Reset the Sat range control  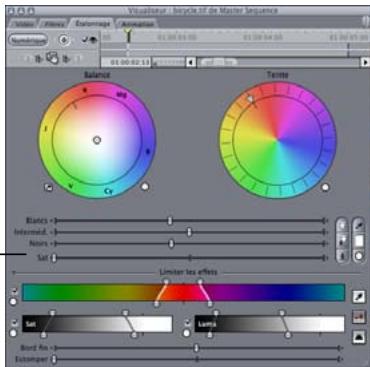(x=13, y=333)
